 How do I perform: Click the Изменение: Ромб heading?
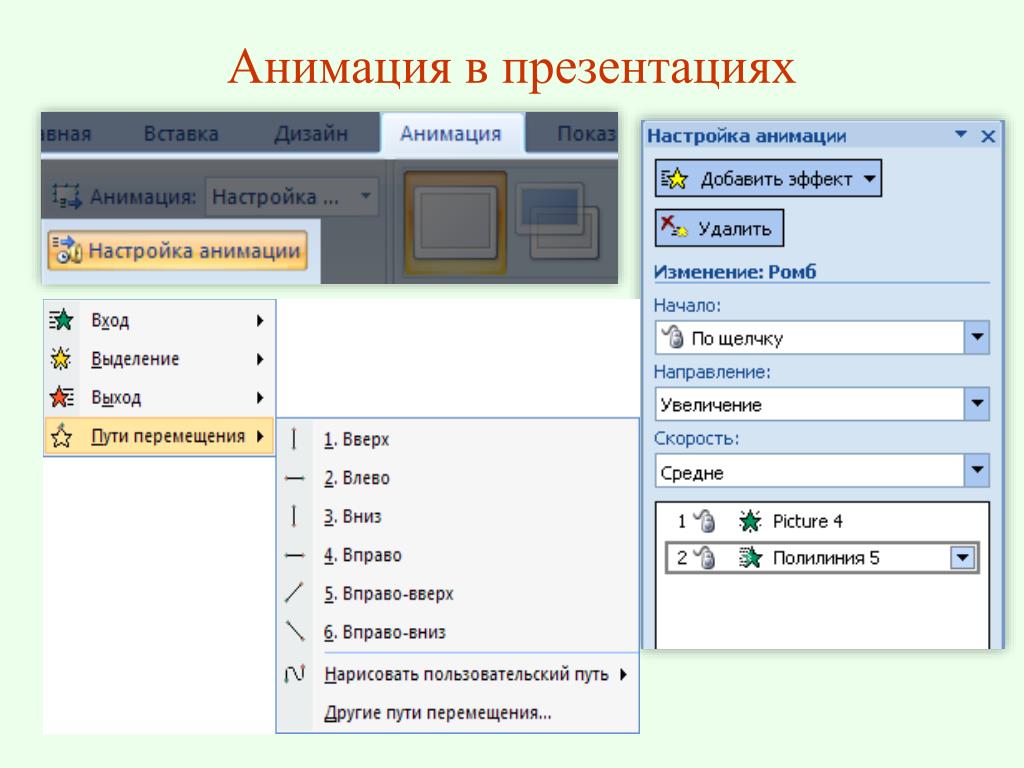click(x=735, y=272)
